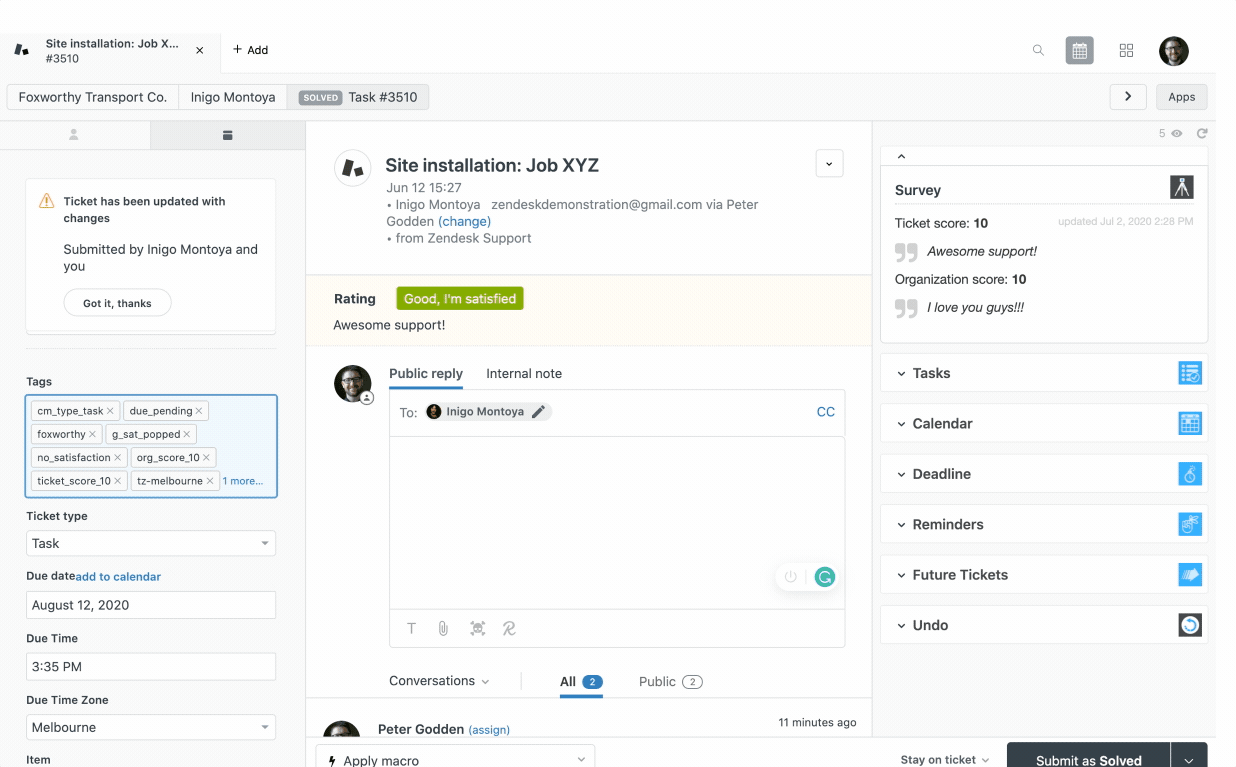Select the Public reply tab
1236x767 pixels.
pyautogui.click(x=426, y=374)
